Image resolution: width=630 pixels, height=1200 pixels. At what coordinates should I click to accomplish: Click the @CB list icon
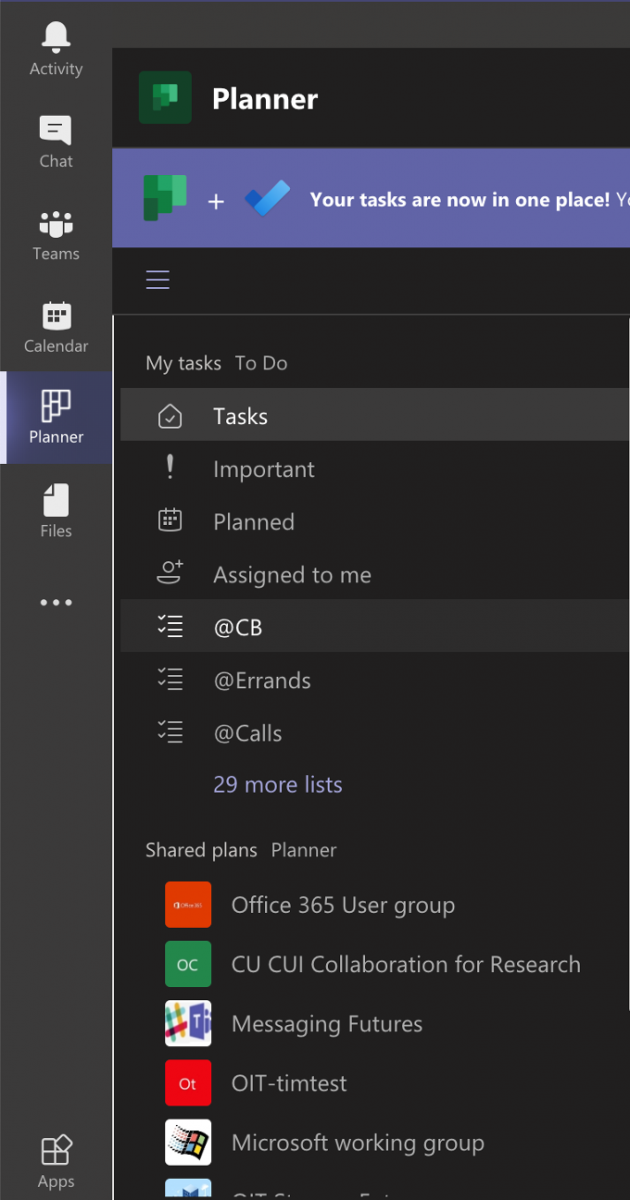pyautogui.click(x=170, y=627)
